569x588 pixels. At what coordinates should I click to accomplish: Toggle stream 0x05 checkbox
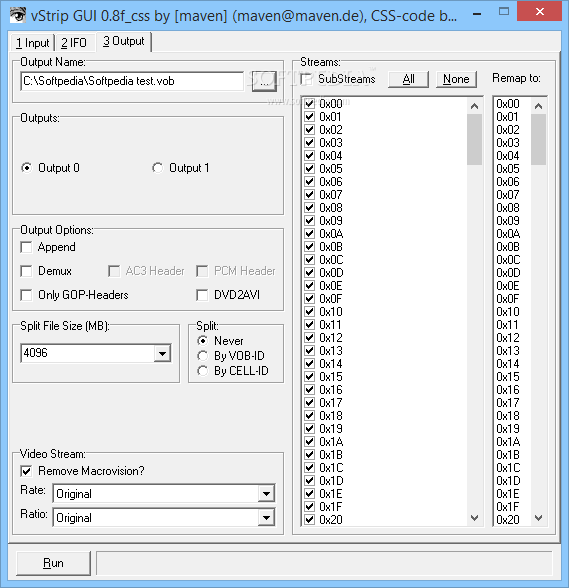click(x=309, y=169)
